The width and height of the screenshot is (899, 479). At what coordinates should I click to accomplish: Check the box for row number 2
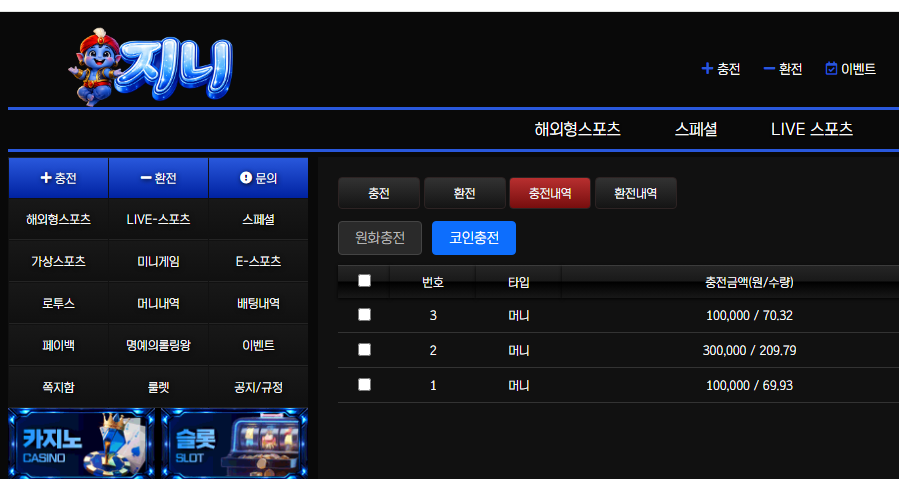coord(364,349)
